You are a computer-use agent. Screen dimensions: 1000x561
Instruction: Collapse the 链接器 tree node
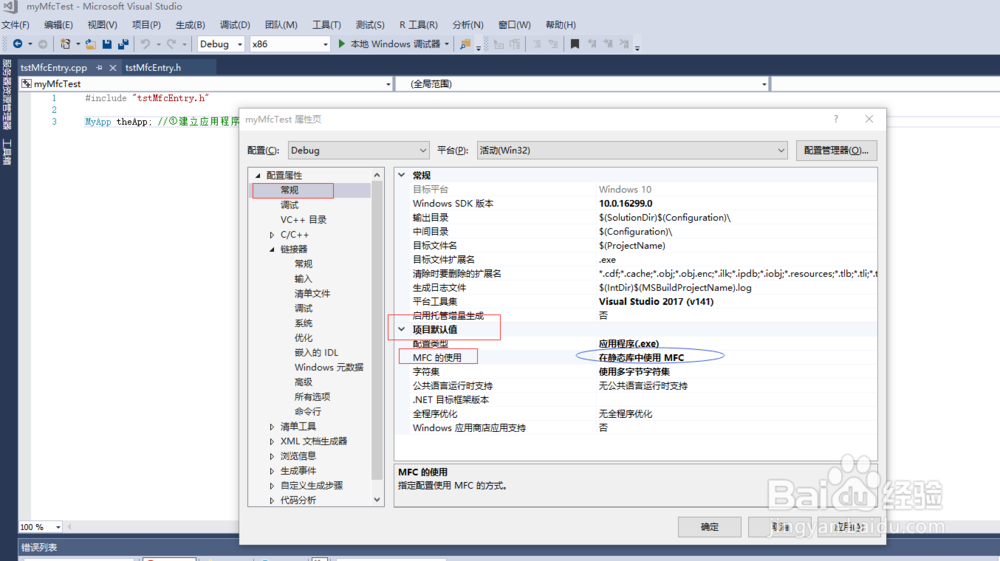click(x=272, y=249)
